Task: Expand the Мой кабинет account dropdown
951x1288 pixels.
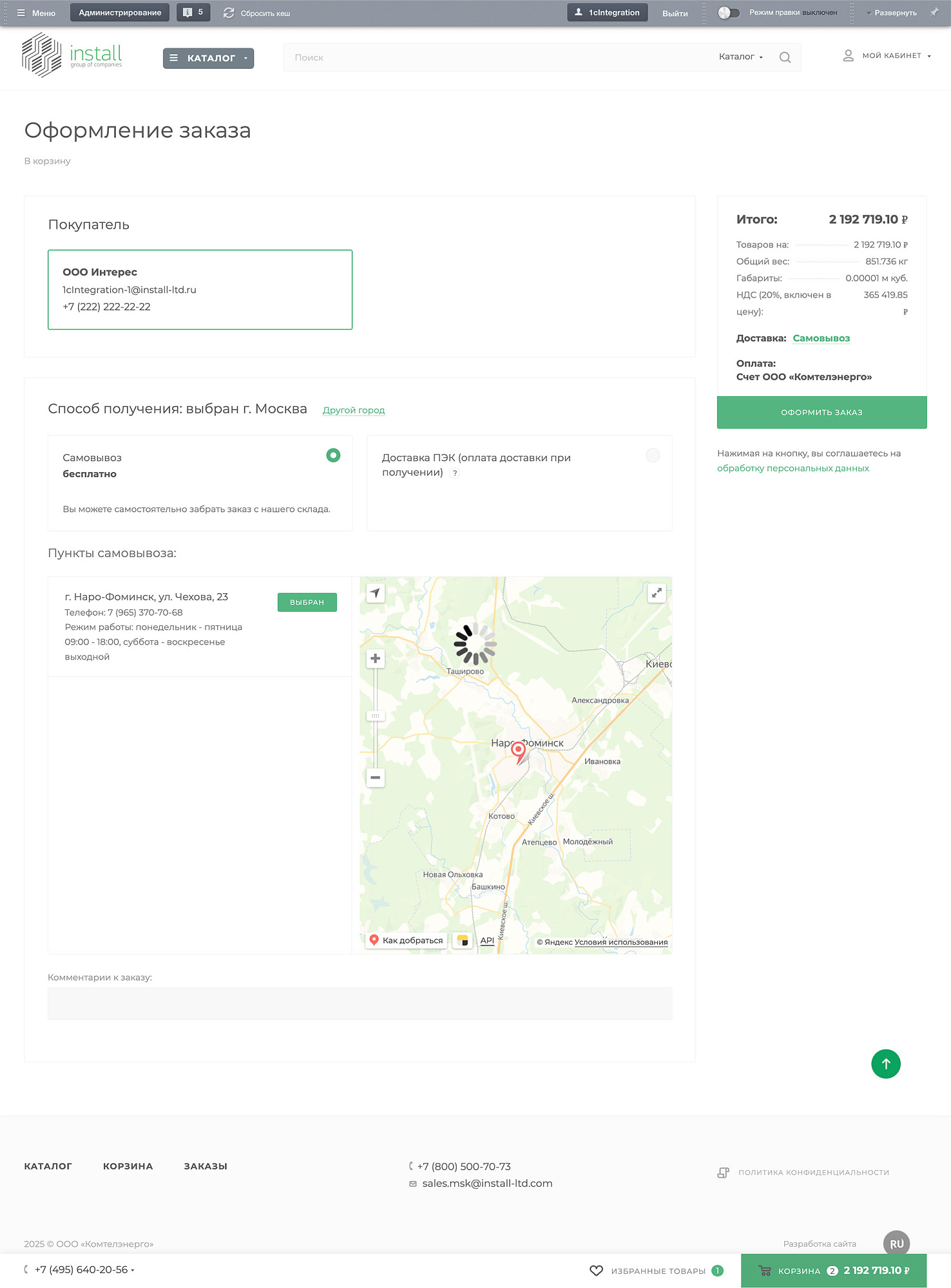Action: (x=887, y=56)
